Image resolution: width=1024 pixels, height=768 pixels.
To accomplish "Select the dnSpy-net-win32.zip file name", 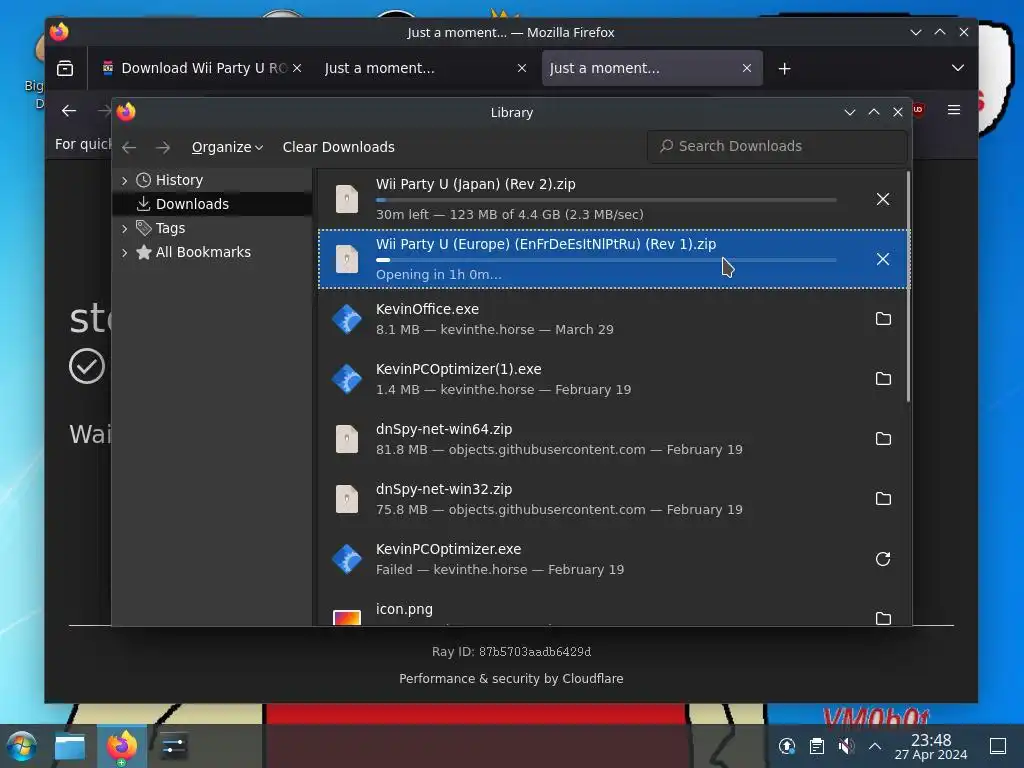I will point(444,489).
